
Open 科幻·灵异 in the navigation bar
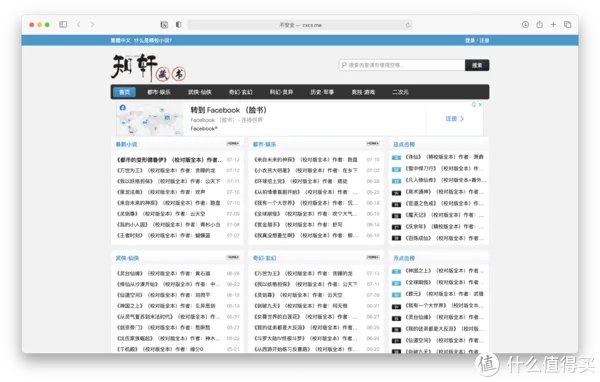[282, 92]
